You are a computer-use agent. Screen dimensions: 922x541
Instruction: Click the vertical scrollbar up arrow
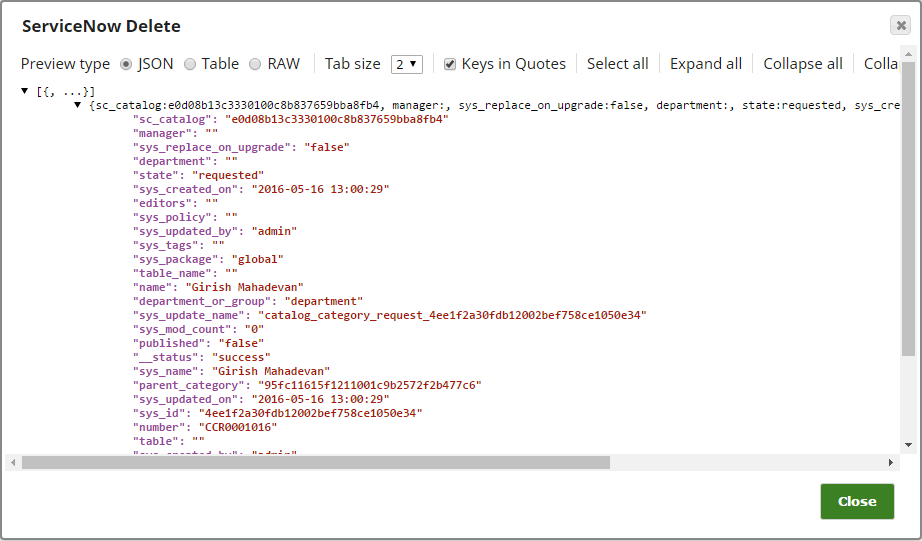[x=908, y=54]
